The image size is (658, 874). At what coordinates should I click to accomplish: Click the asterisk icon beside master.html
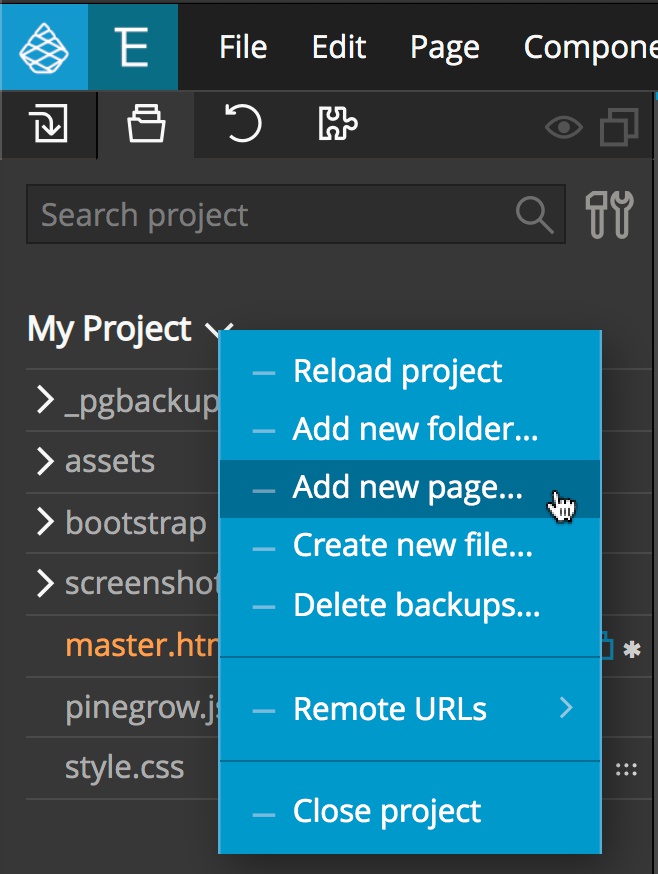point(632,649)
